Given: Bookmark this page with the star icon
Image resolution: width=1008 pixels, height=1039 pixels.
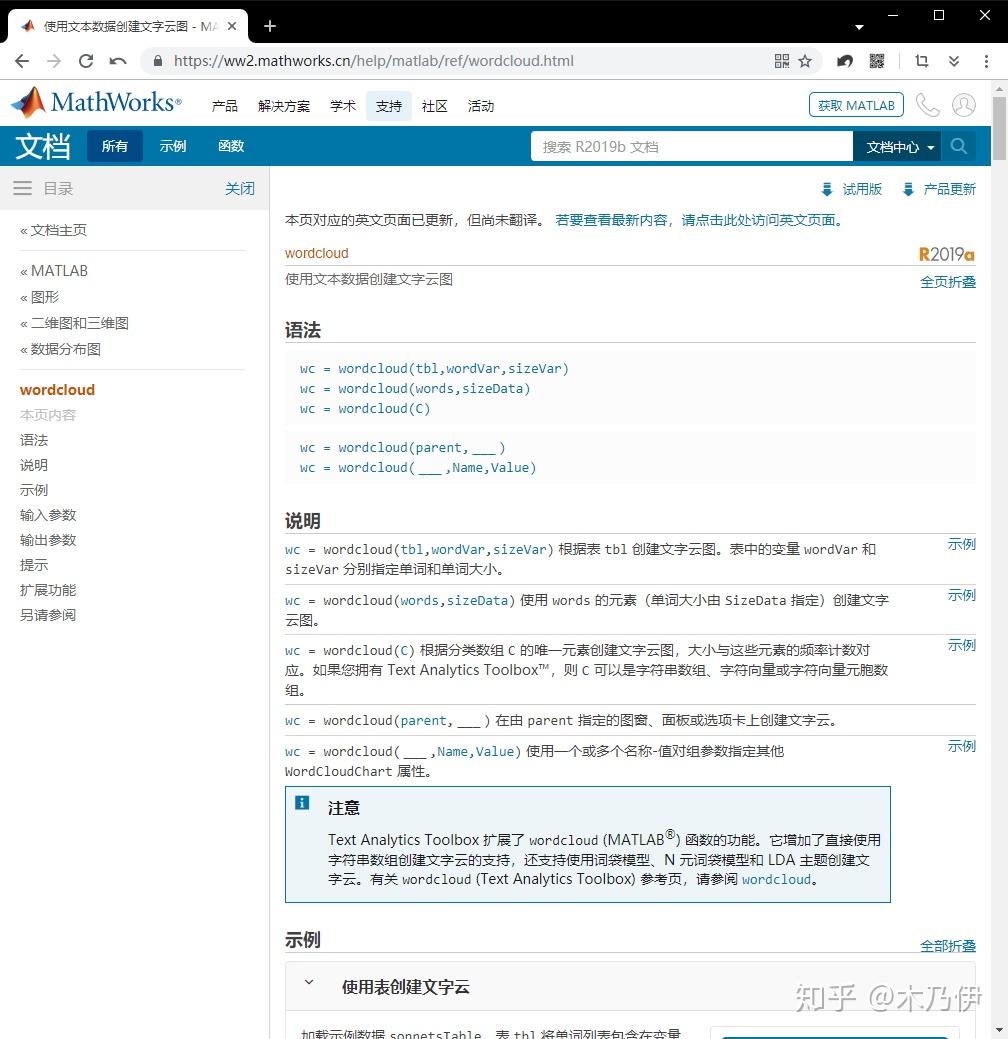Looking at the screenshot, I should point(805,61).
